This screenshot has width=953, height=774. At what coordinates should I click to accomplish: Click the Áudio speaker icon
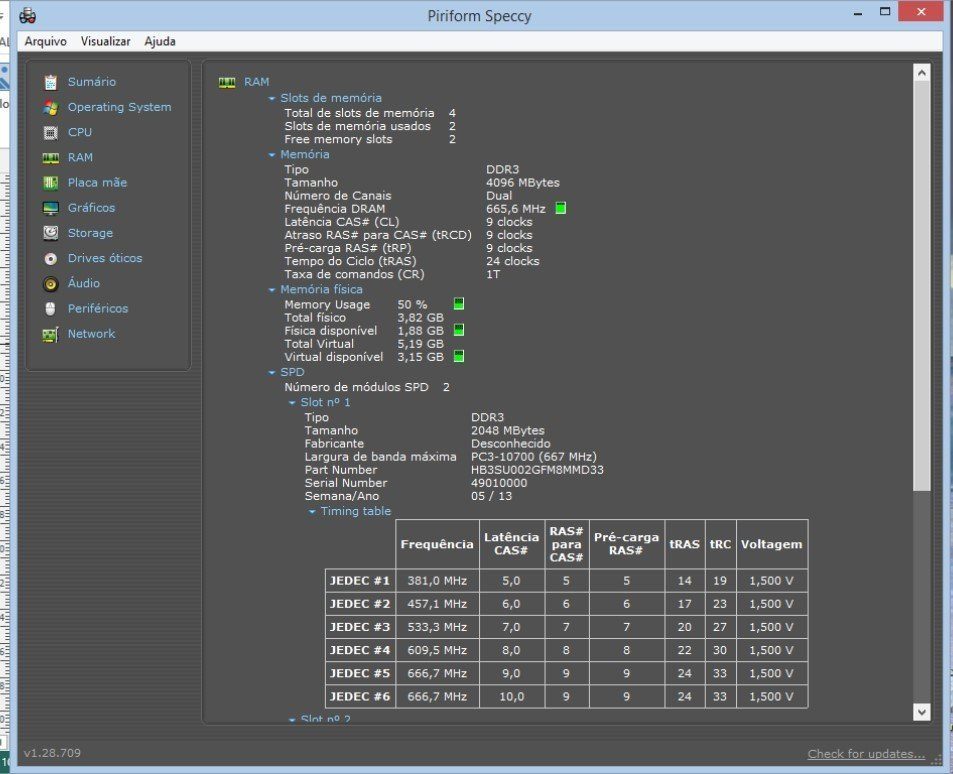(x=51, y=284)
